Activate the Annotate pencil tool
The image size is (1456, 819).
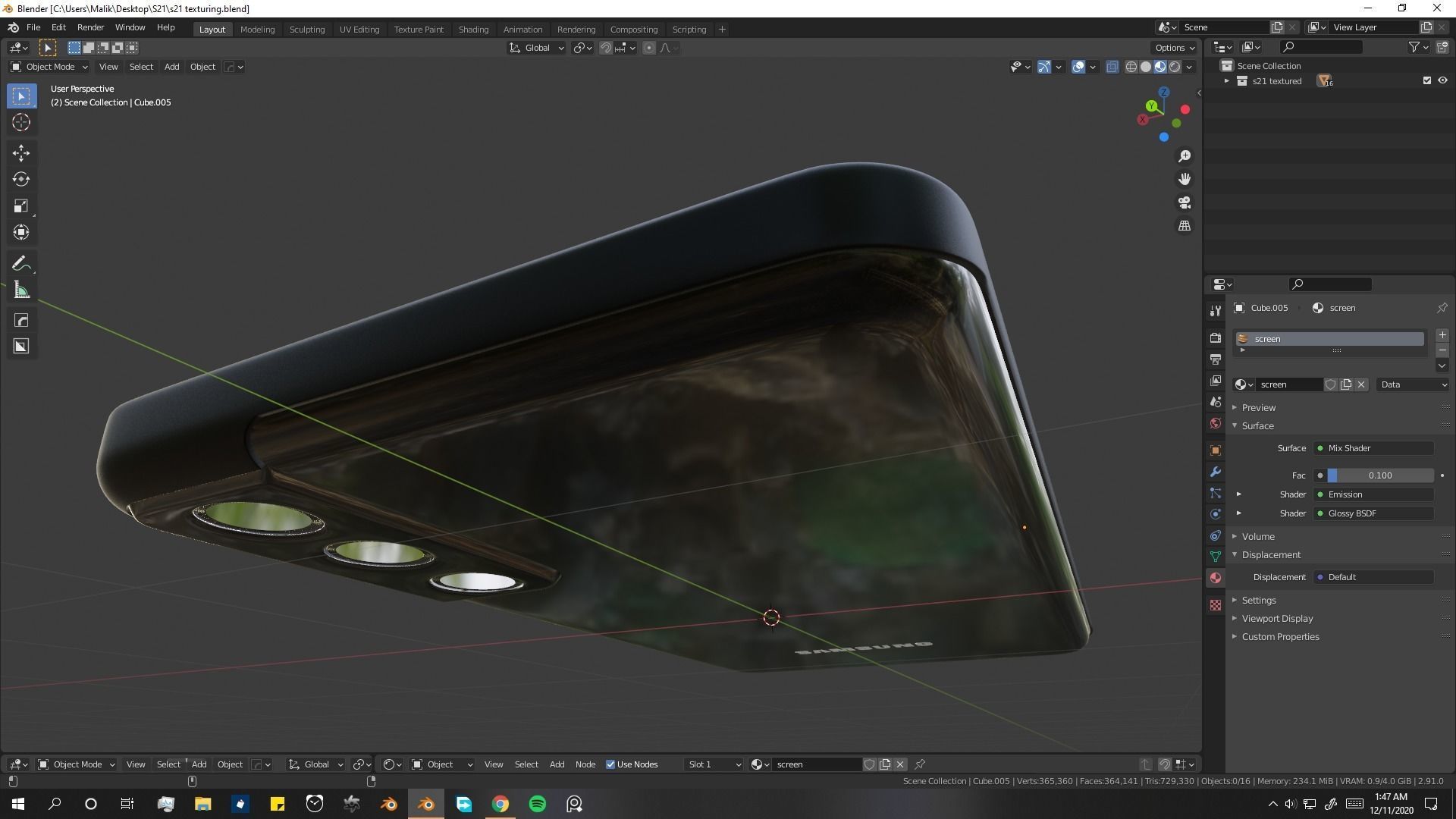coord(21,263)
